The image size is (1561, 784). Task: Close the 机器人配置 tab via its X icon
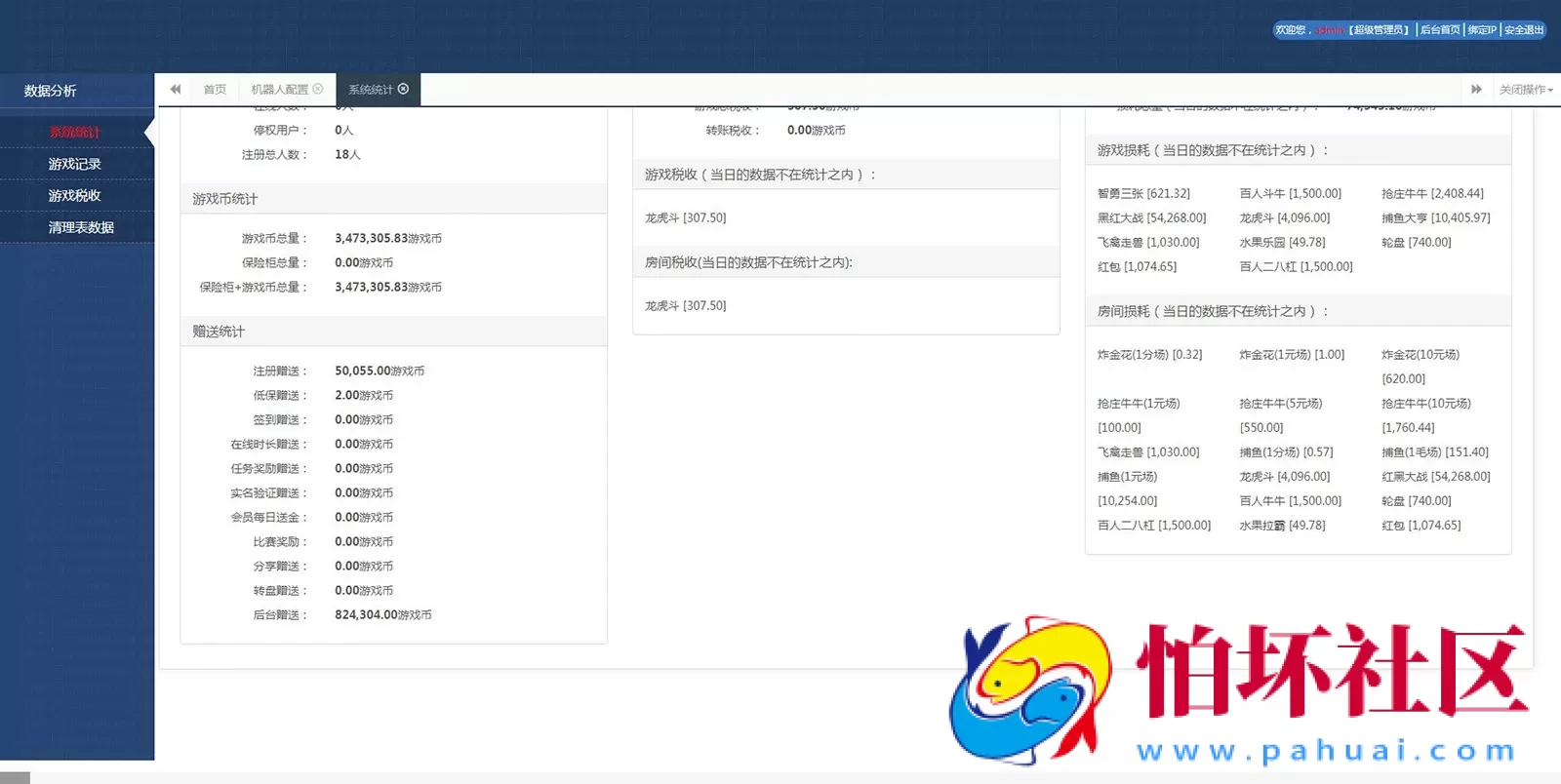[318, 89]
